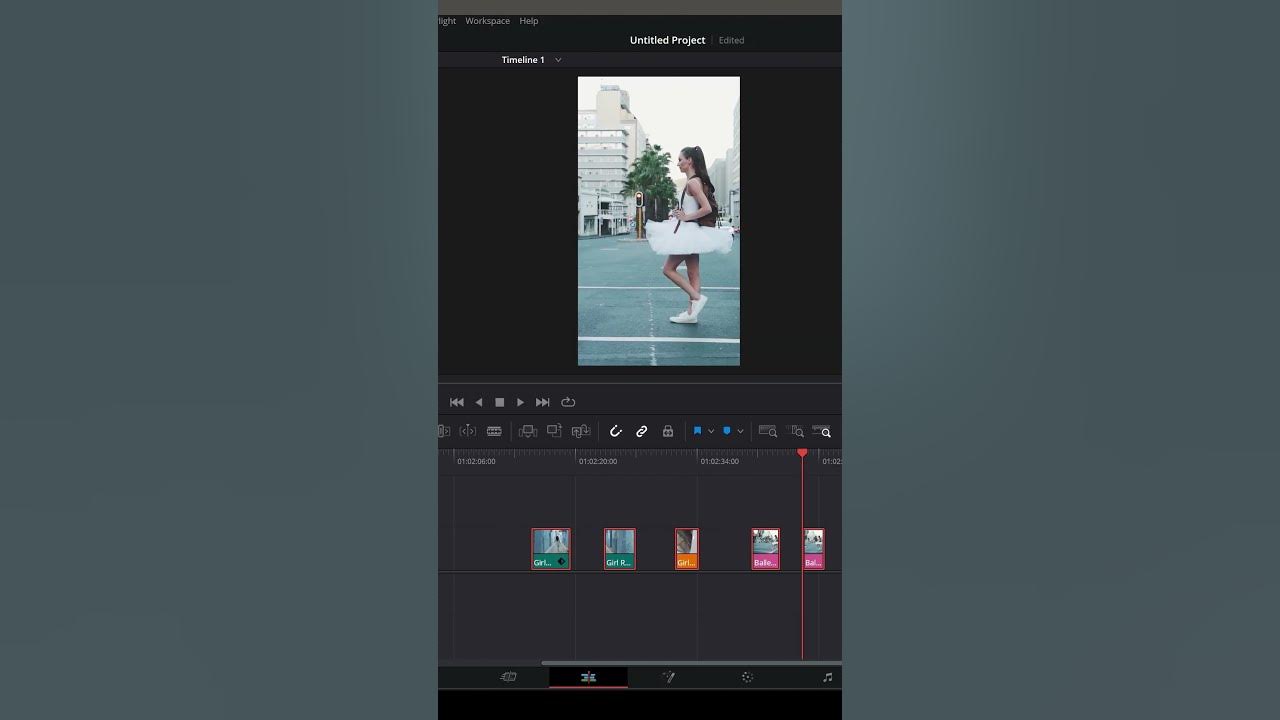Insert clip button in toolbar
The image size is (1280, 720).
(x=528, y=431)
